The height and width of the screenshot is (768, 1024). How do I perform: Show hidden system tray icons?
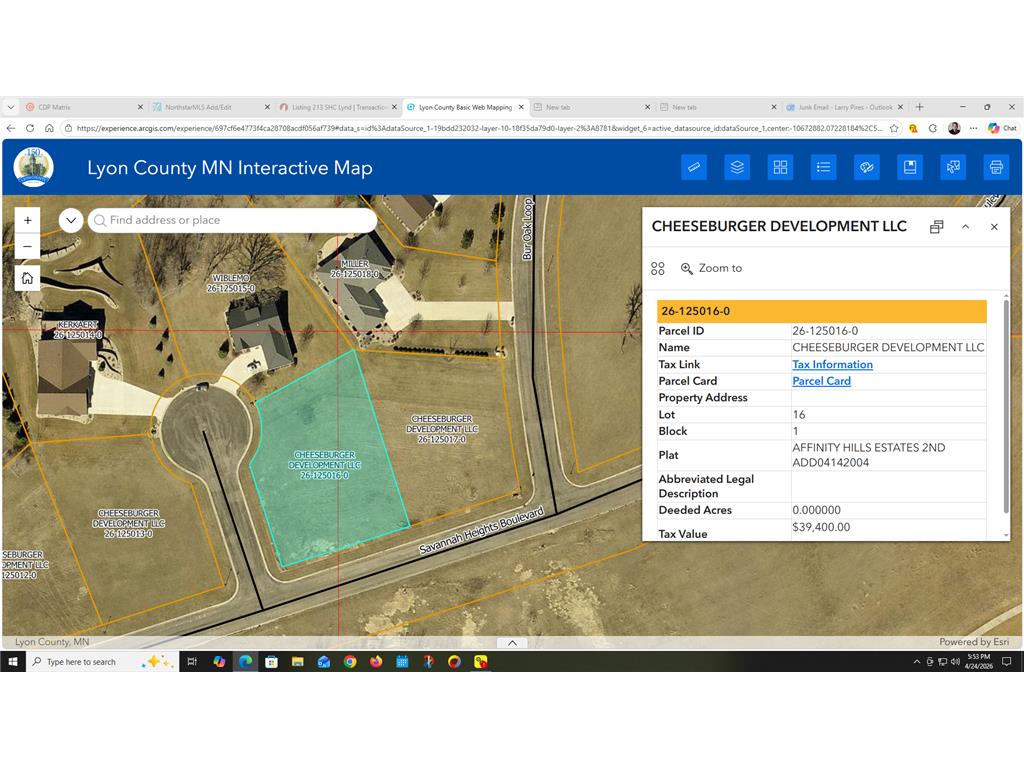pos(916,662)
